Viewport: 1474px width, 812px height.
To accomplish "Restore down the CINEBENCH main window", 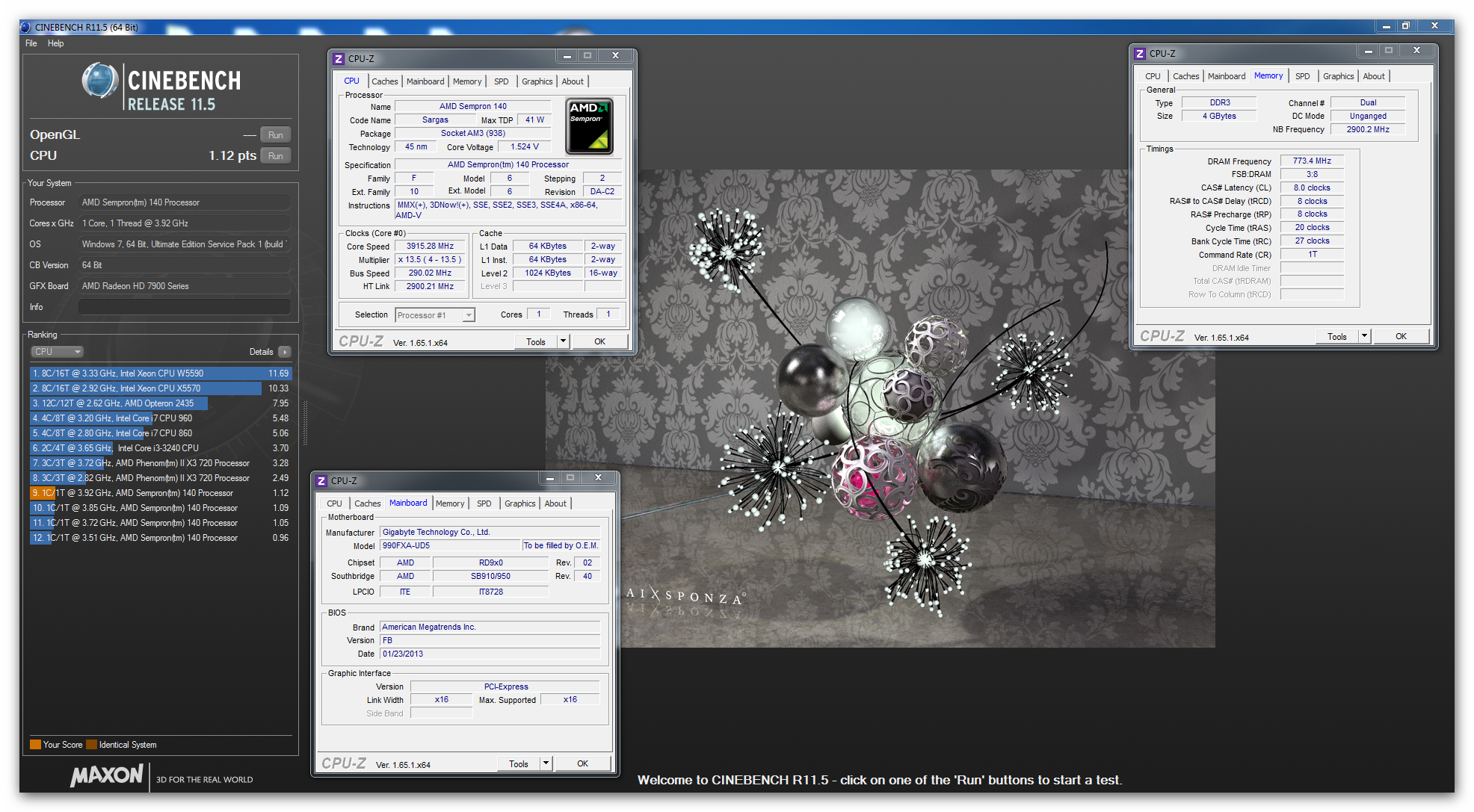I will pyautogui.click(x=1405, y=26).
